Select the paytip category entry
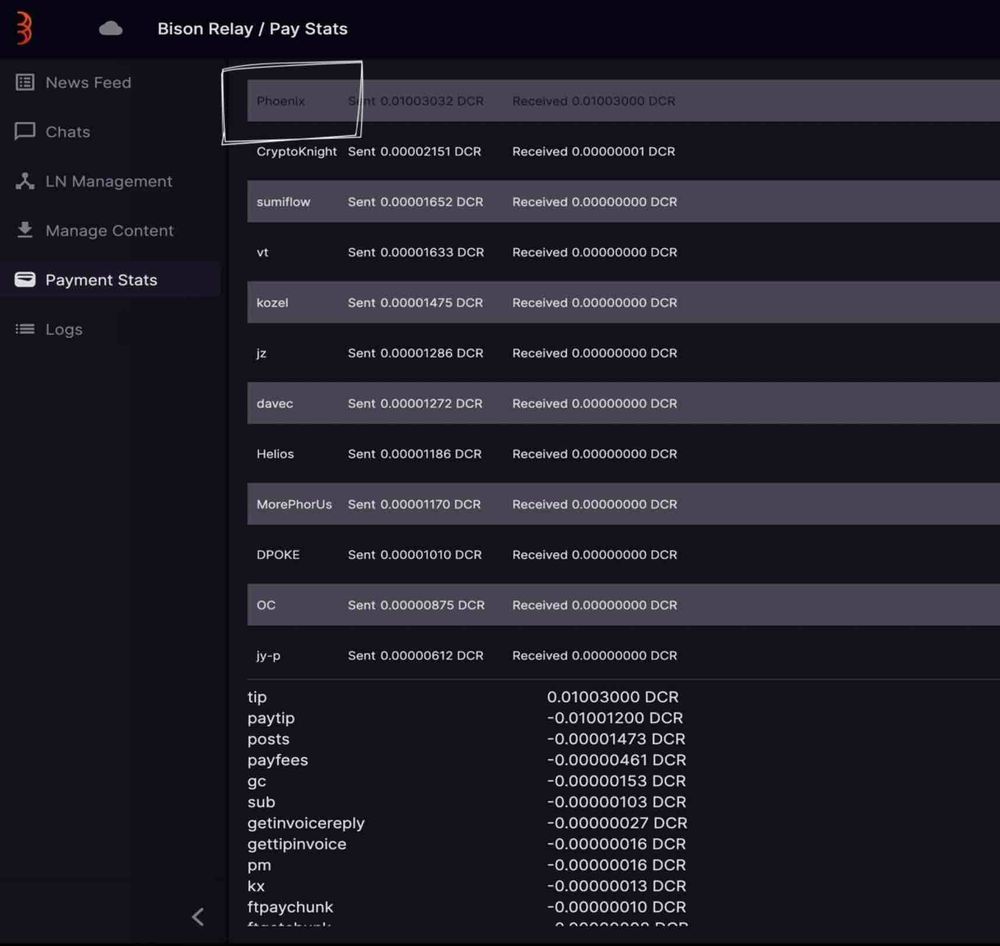1000x946 pixels. (271, 718)
